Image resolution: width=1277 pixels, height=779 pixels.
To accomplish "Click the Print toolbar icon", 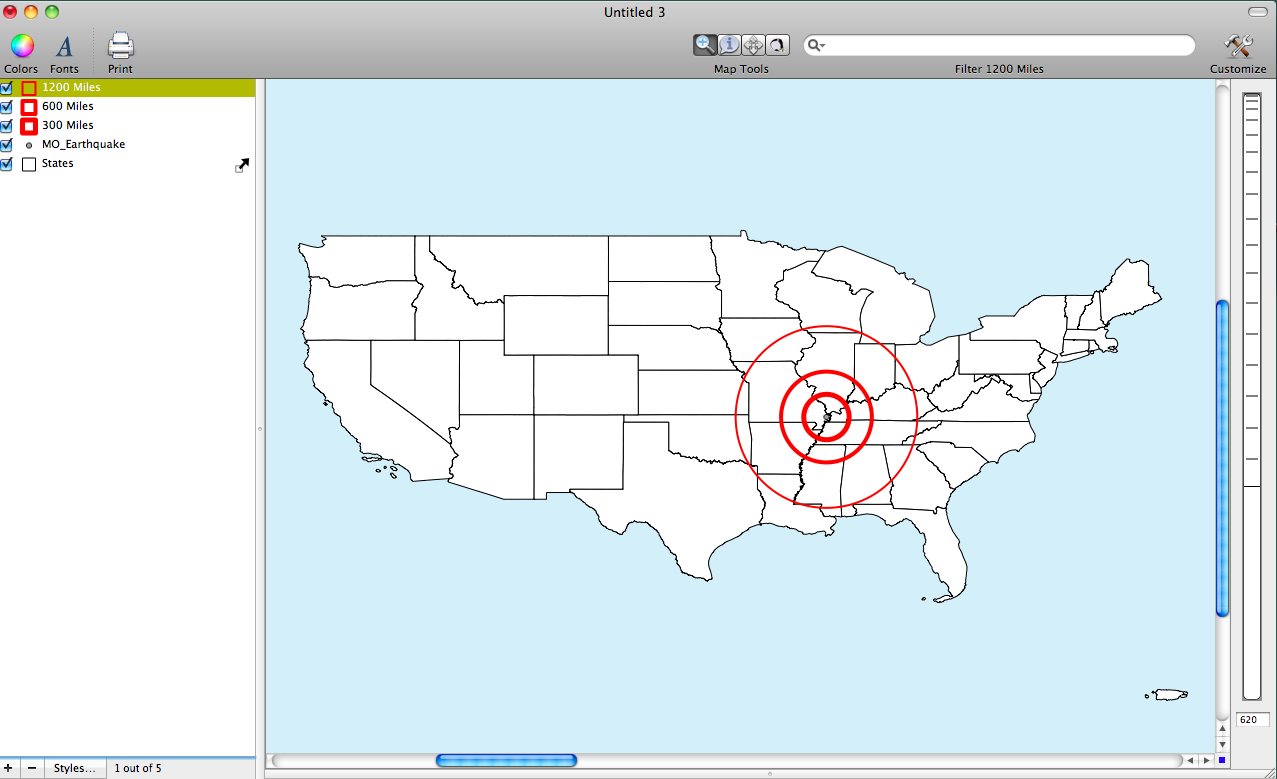I will tap(120, 46).
